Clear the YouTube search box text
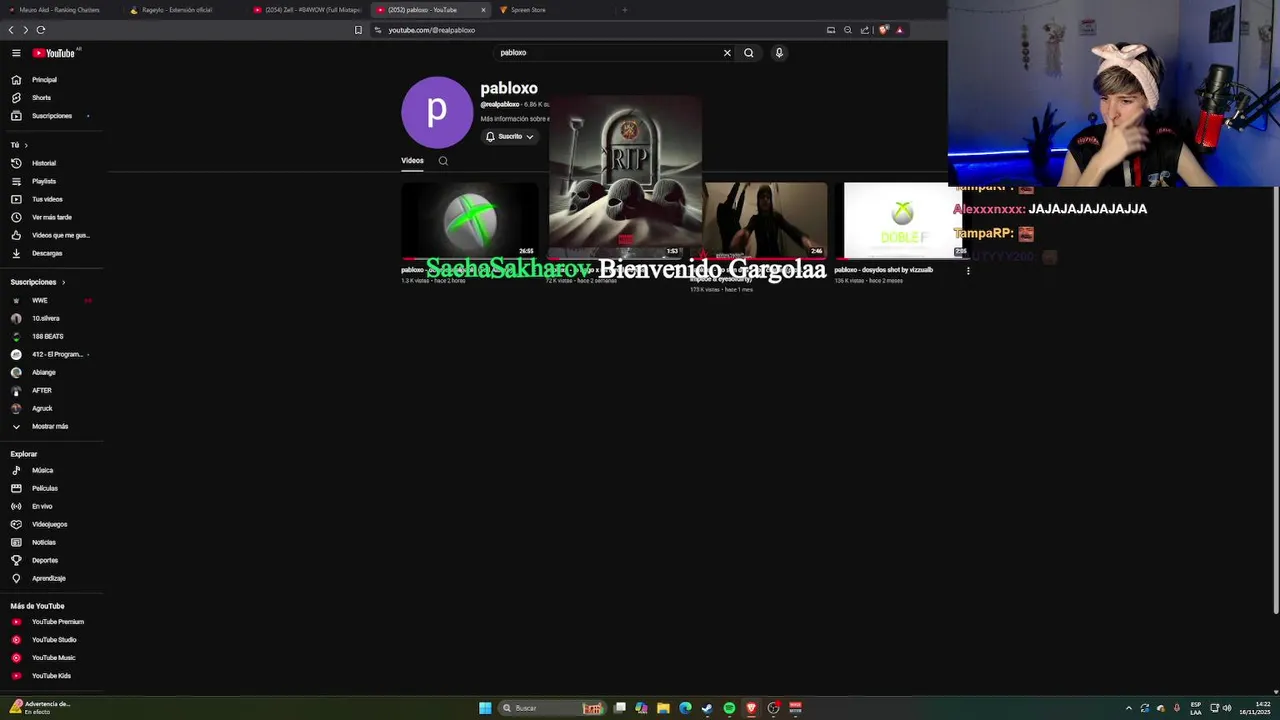This screenshot has width=1280, height=720. pyautogui.click(x=727, y=53)
